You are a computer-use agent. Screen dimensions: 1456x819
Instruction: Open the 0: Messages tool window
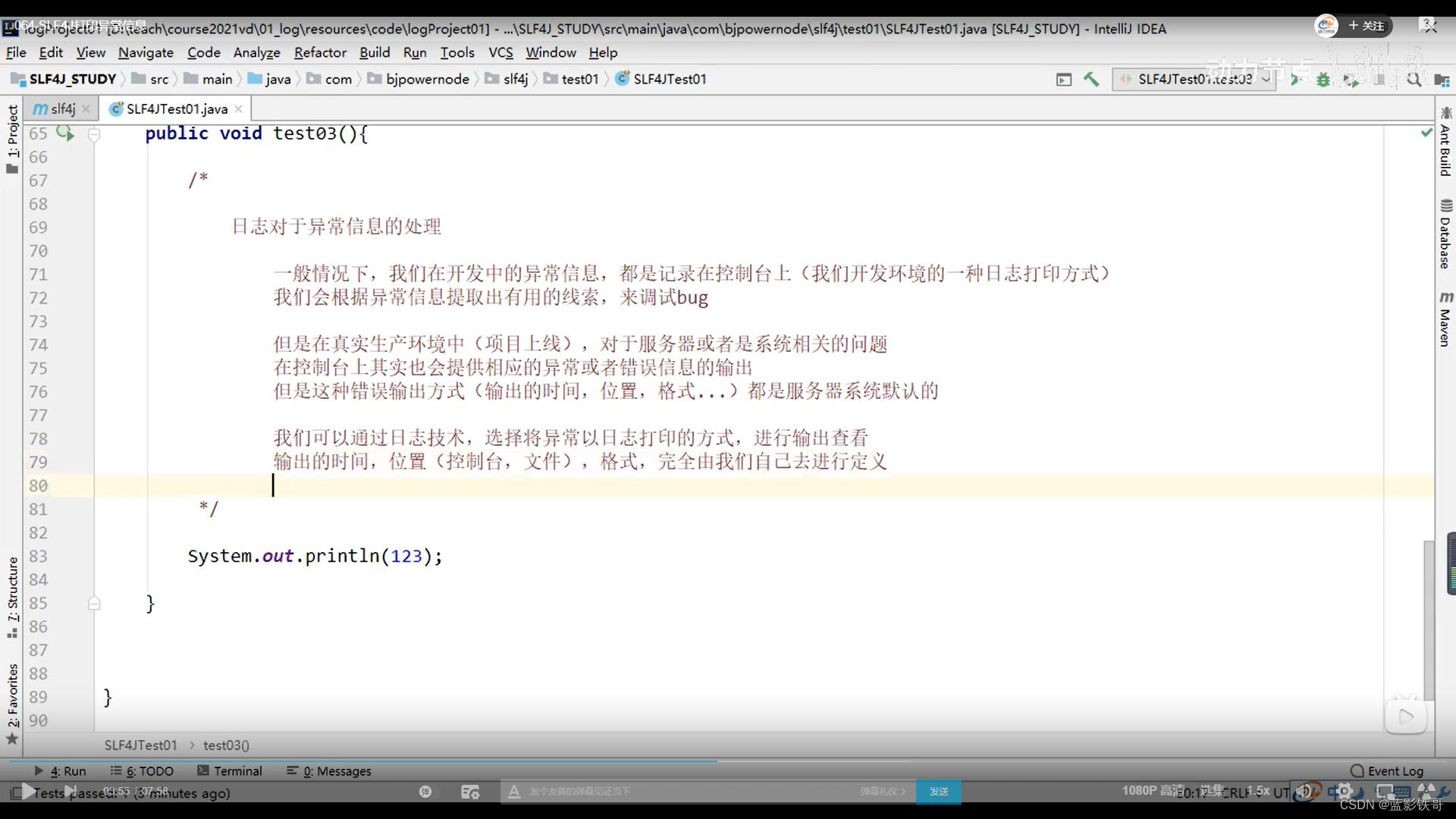pyautogui.click(x=329, y=770)
